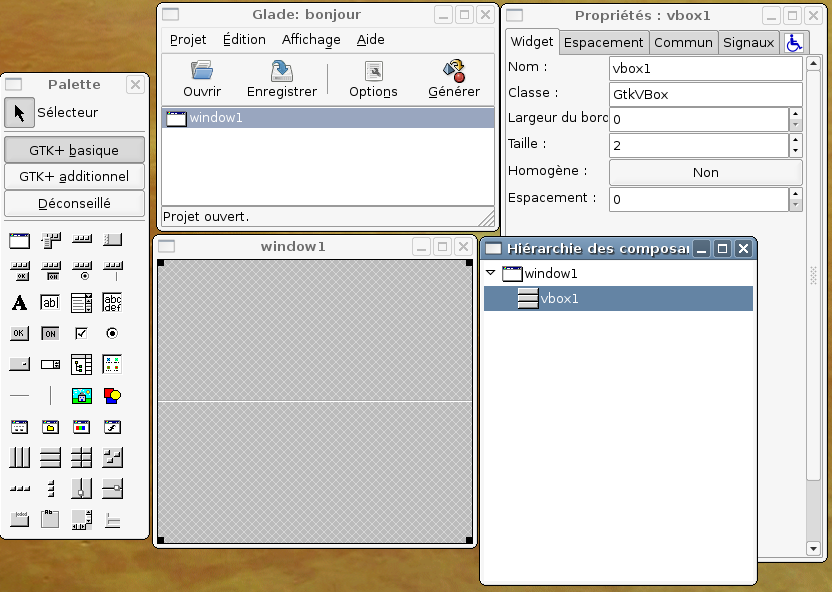Click the Ouvrir toolbar button

click(x=202, y=79)
